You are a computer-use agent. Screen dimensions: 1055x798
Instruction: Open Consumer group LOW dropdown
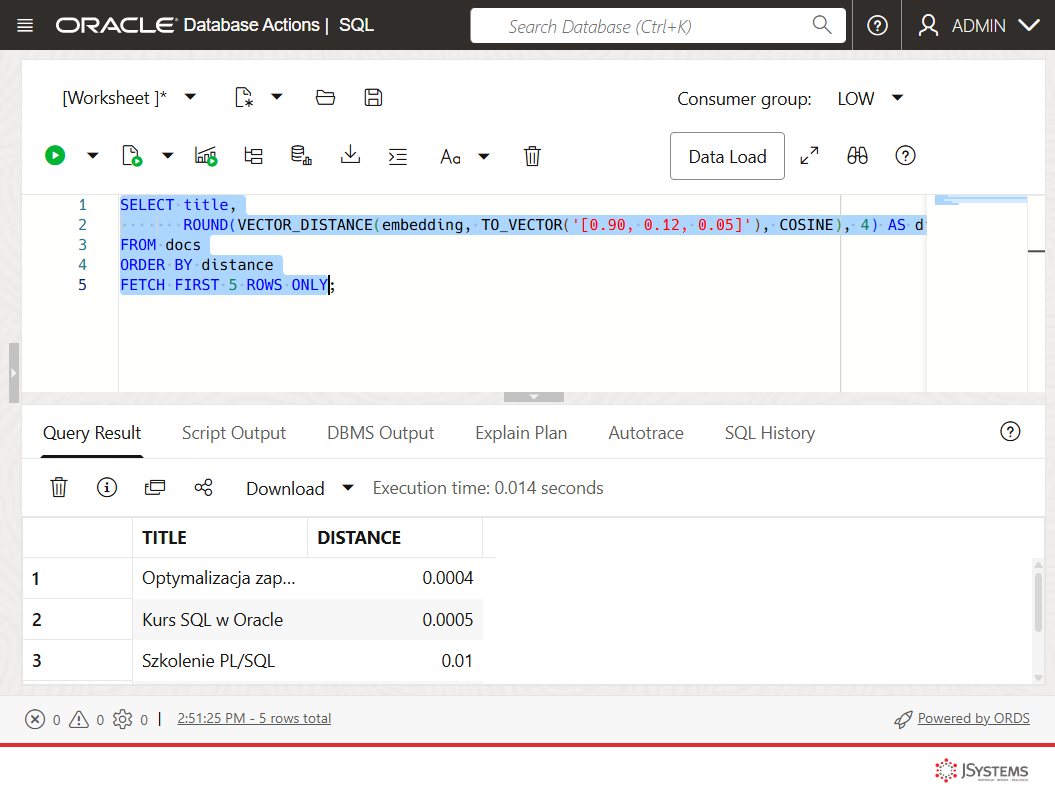pyautogui.click(x=869, y=98)
